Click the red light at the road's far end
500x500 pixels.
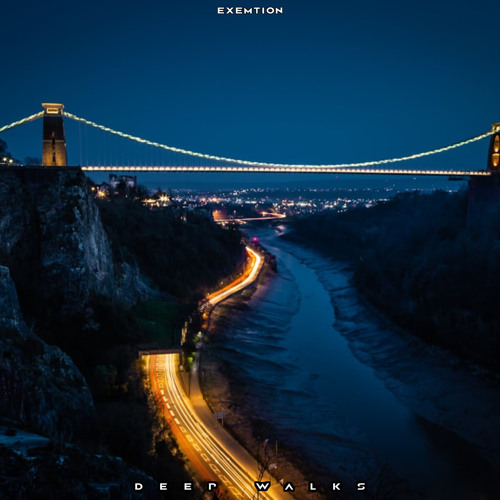(x=256, y=240)
